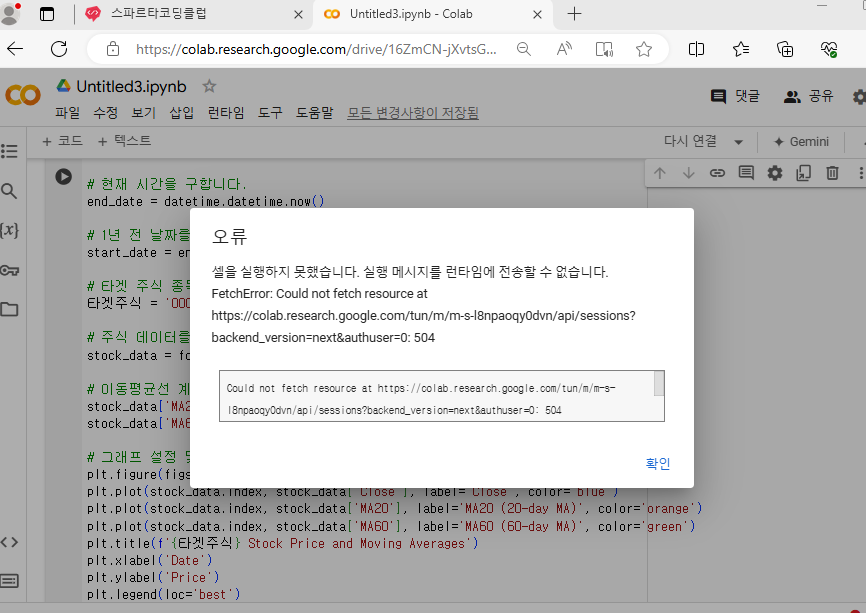The height and width of the screenshot is (613, 866).
Task: Add a comment to the cell icon
Action: pyautogui.click(x=746, y=173)
